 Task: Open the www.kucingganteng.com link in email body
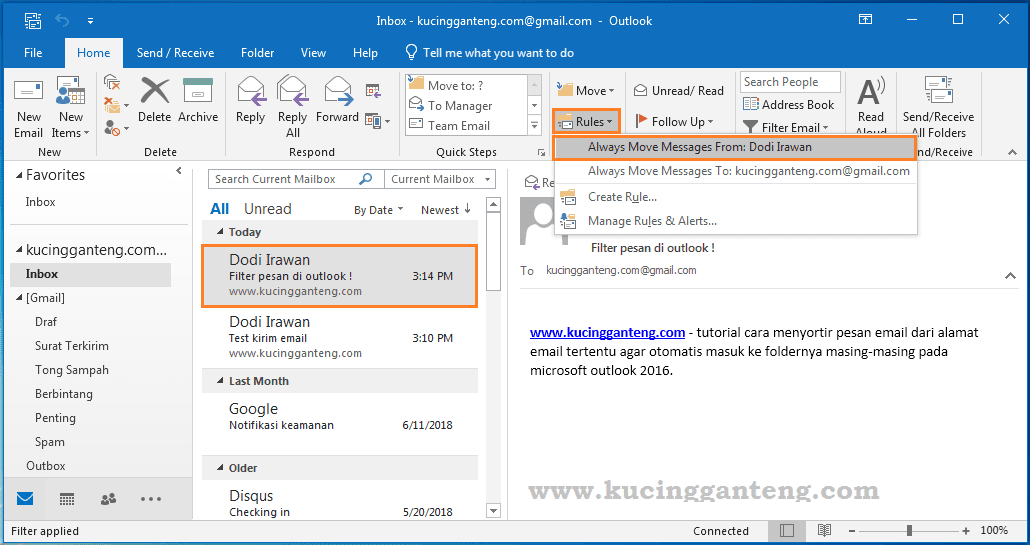607,333
